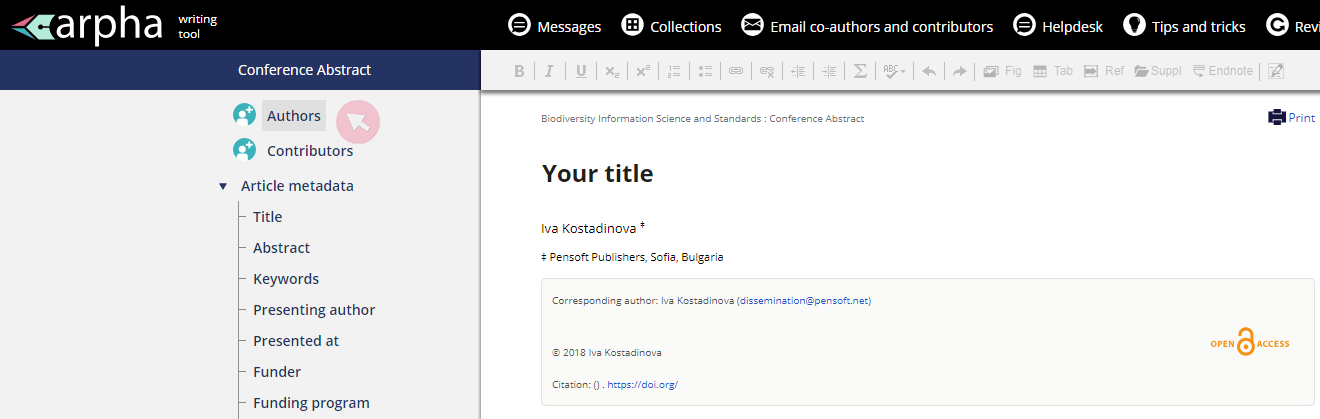The height and width of the screenshot is (419, 1320).
Task: Click the Collections grid icon
Action: (x=632, y=26)
